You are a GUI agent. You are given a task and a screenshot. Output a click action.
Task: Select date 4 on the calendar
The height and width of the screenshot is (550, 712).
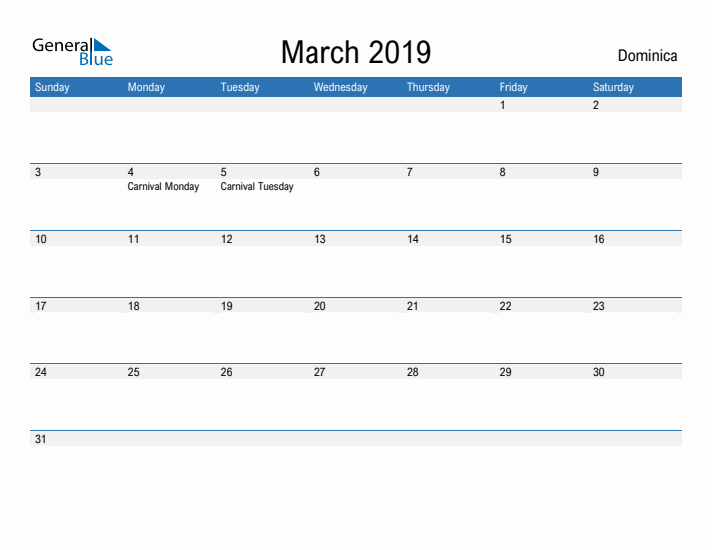(x=131, y=172)
